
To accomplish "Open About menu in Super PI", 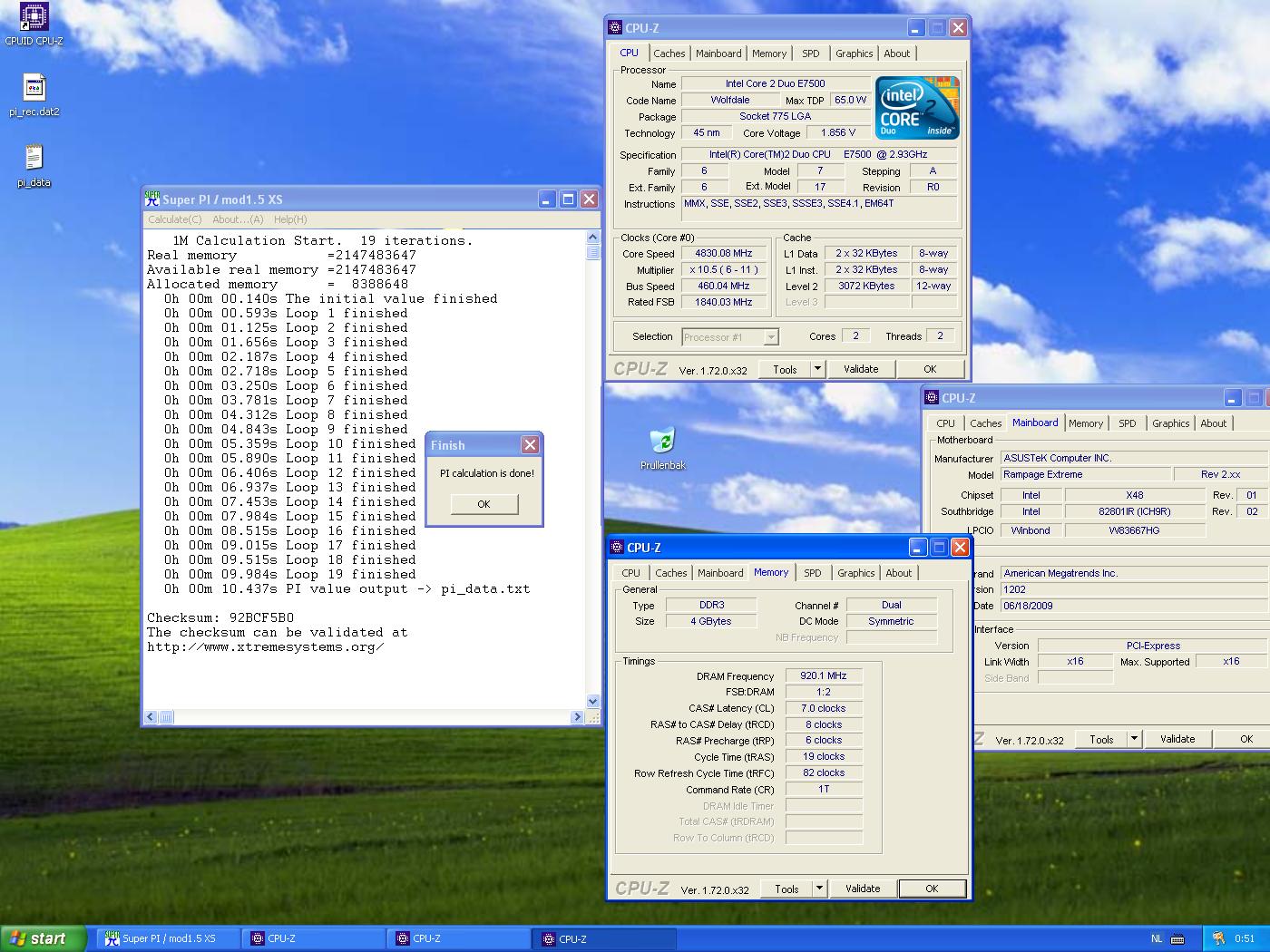I will (238, 219).
